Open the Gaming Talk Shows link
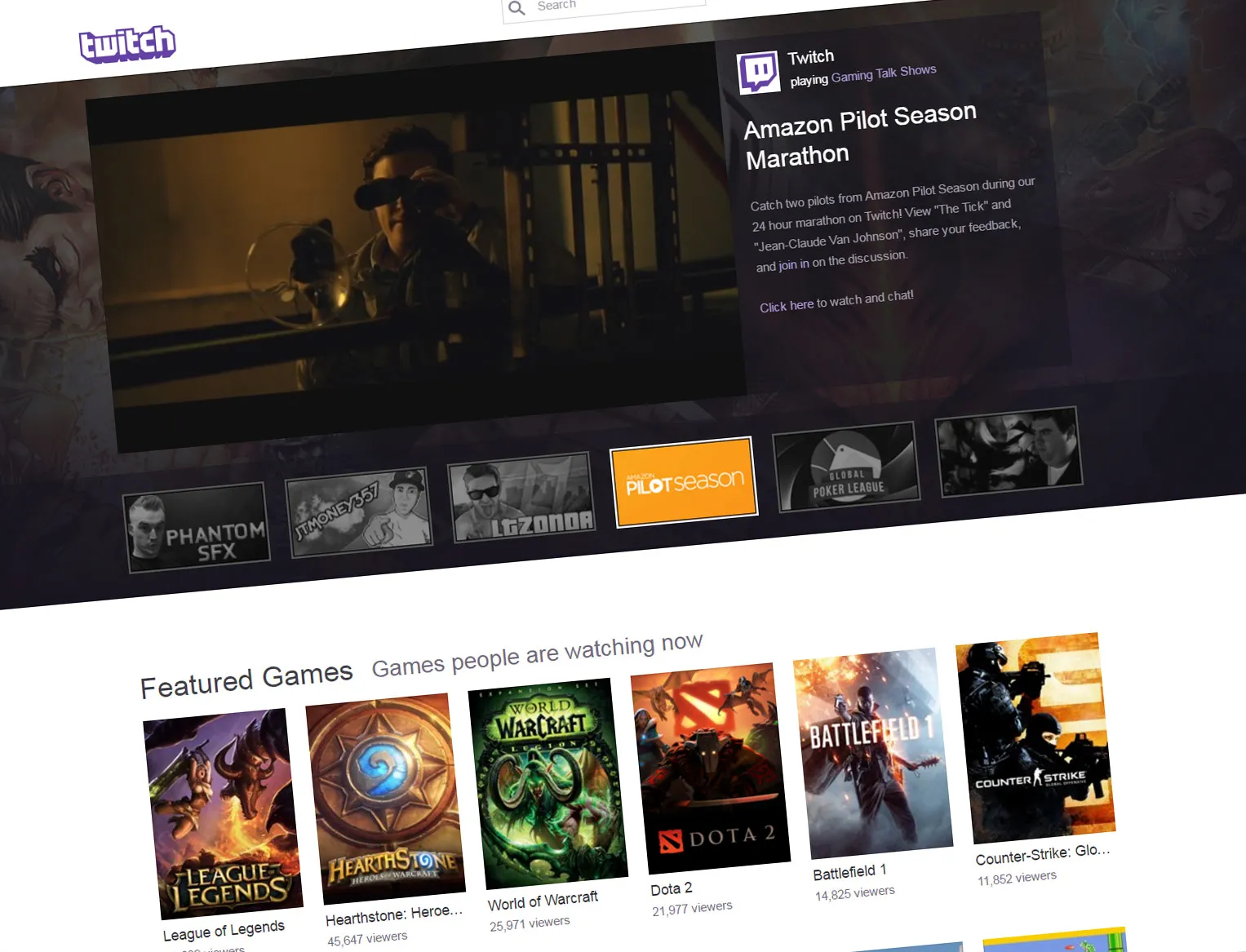Image resolution: width=1246 pixels, height=952 pixels. pyautogui.click(x=884, y=73)
